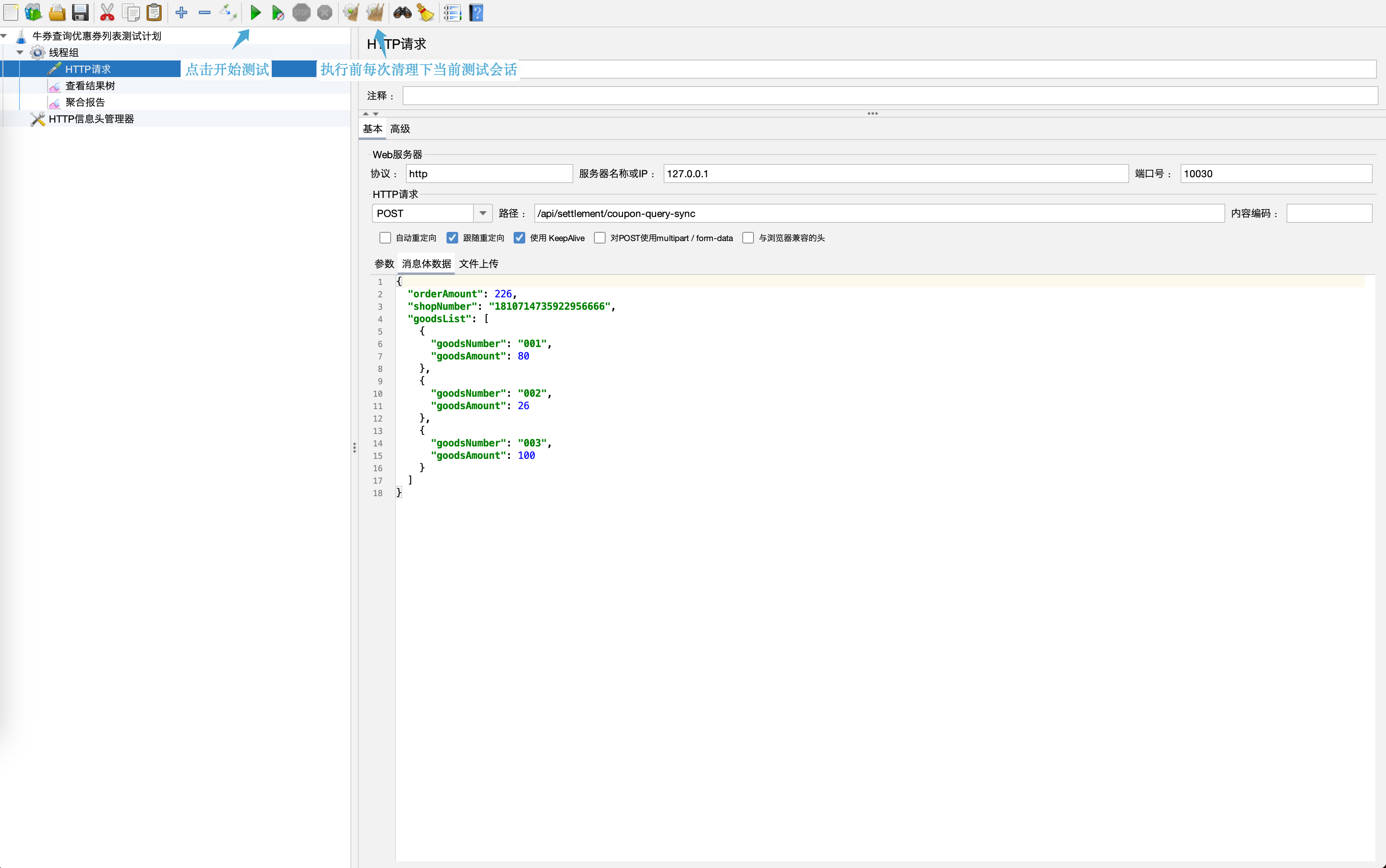Click the blue Help book icon
The width and height of the screenshot is (1386, 868).
476,12
